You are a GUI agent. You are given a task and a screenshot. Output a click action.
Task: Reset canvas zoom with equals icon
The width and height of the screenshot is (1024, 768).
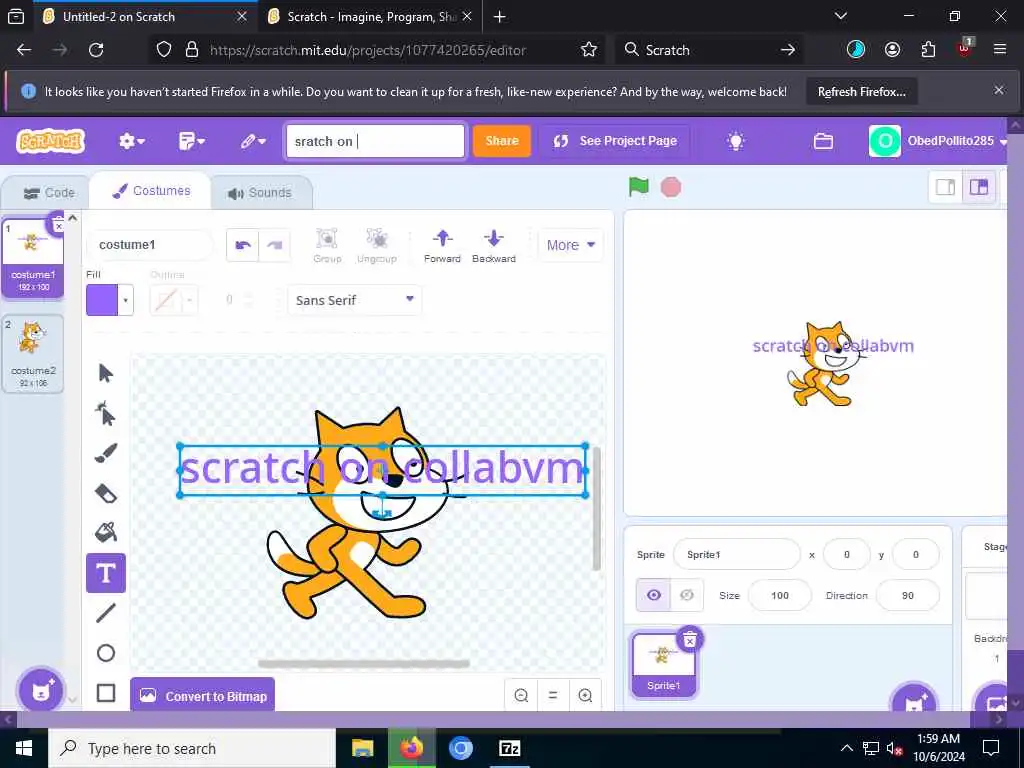pyautogui.click(x=553, y=696)
